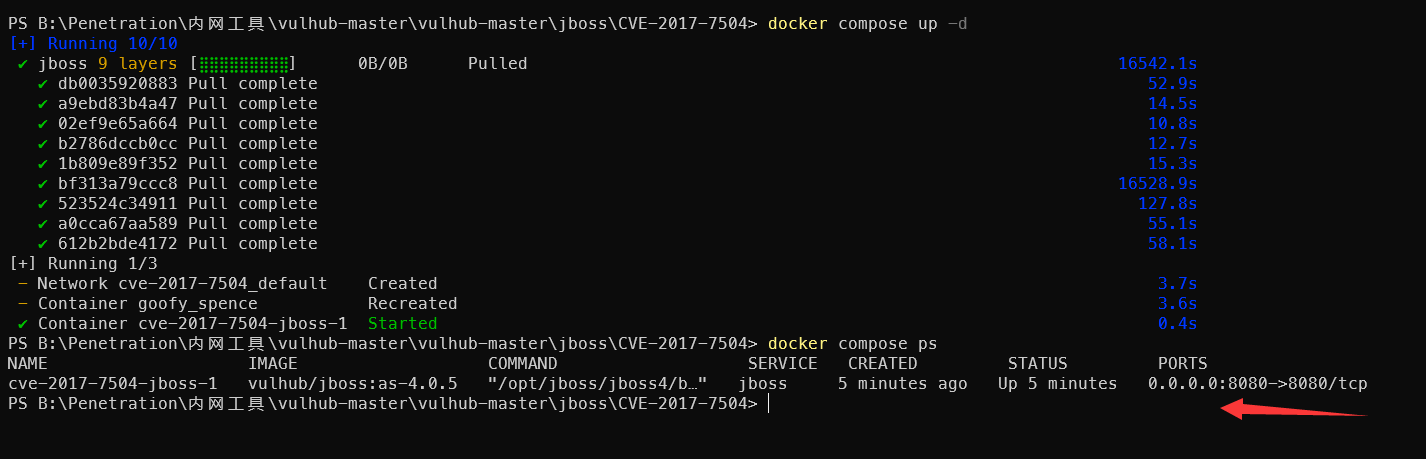This screenshot has height=459, width=1426.
Task: Click the PORTS column header
Action: point(1182,364)
